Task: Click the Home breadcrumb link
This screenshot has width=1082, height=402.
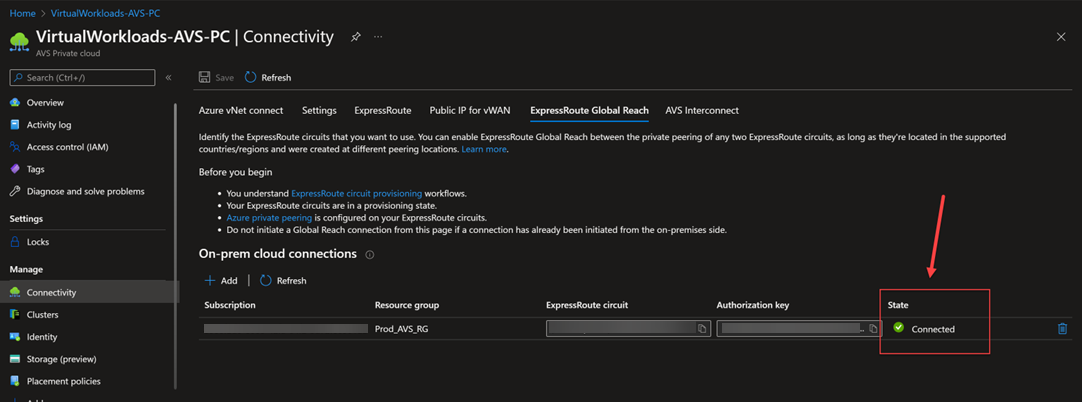Action: coord(22,13)
